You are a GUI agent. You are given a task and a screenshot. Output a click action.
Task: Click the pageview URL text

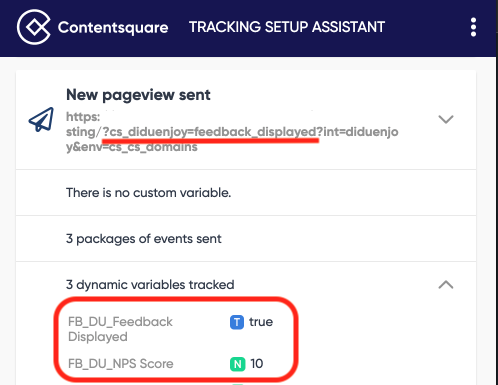point(232,132)
